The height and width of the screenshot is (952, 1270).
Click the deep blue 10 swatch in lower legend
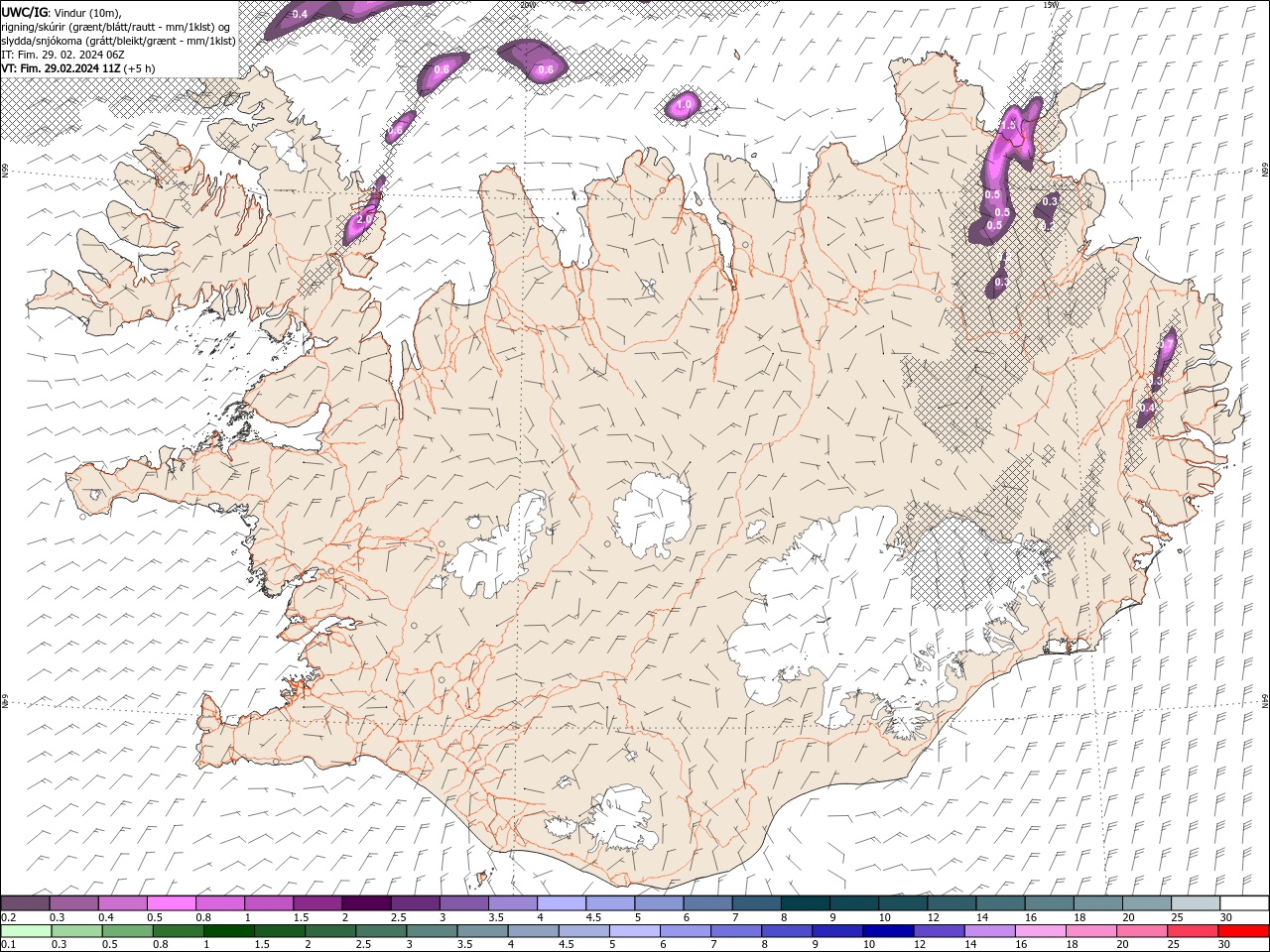pyautogui.click(x=886, y=931)
